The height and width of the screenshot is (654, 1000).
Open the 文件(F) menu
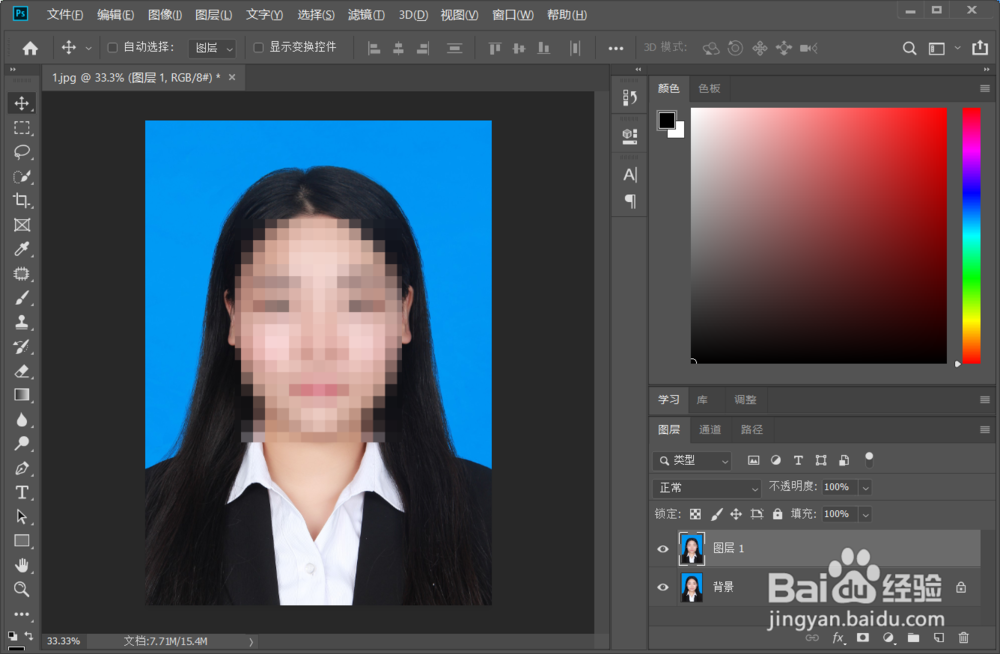tap(65, 15)
